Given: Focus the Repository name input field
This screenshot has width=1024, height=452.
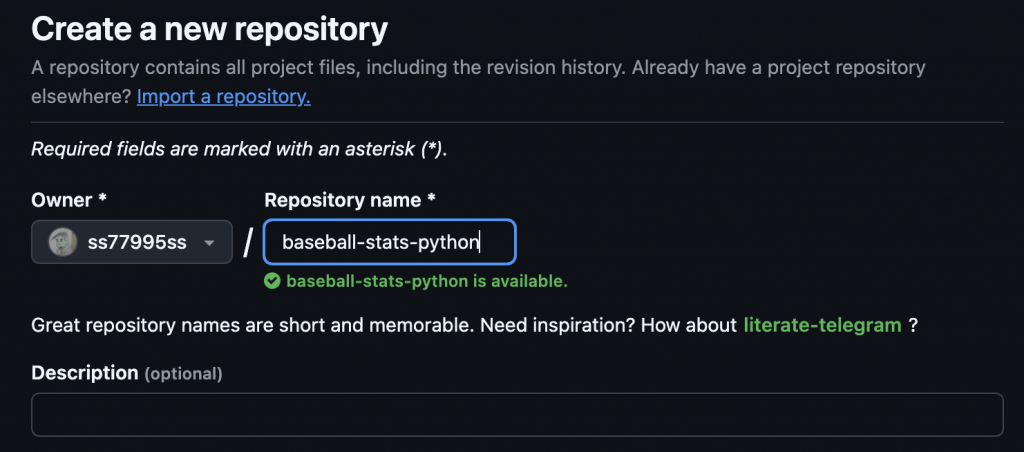Looking at the screenshot, I should click(389, 243).
